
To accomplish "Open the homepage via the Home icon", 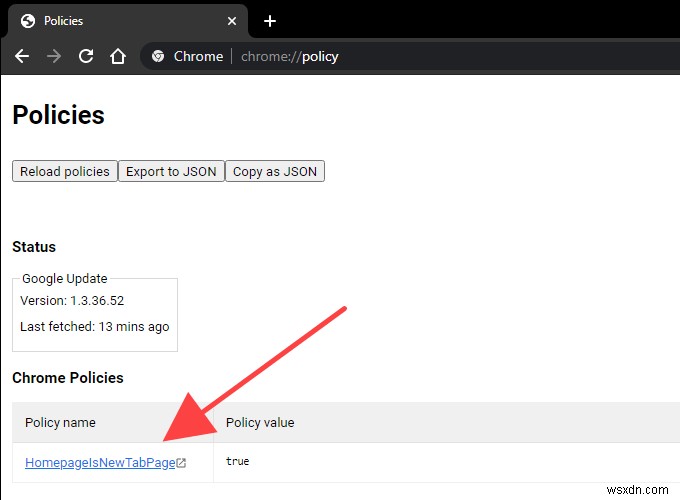I will click(118, 56).
